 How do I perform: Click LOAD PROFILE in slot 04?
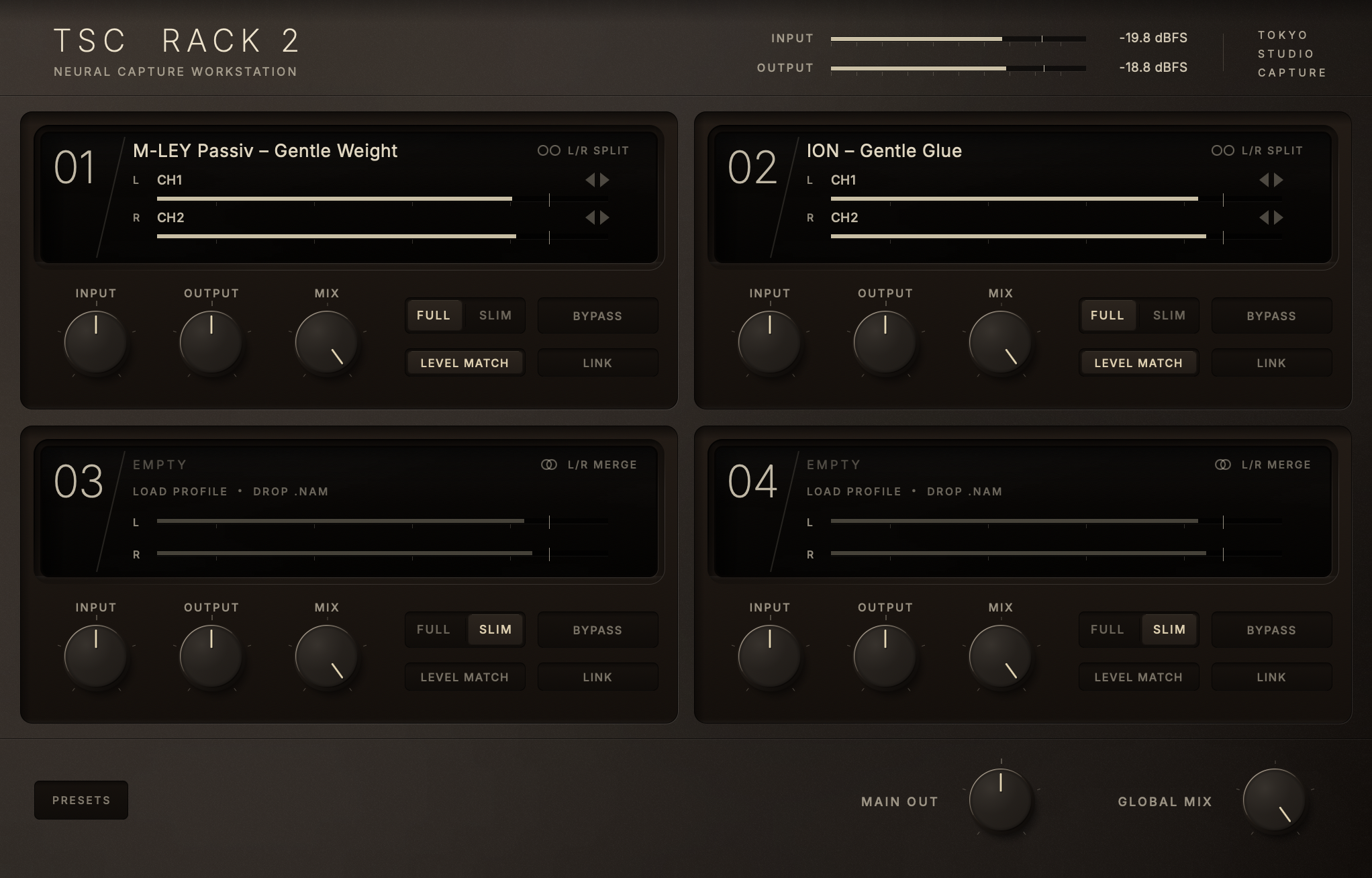pyautogui.click(x=854, y=491)
